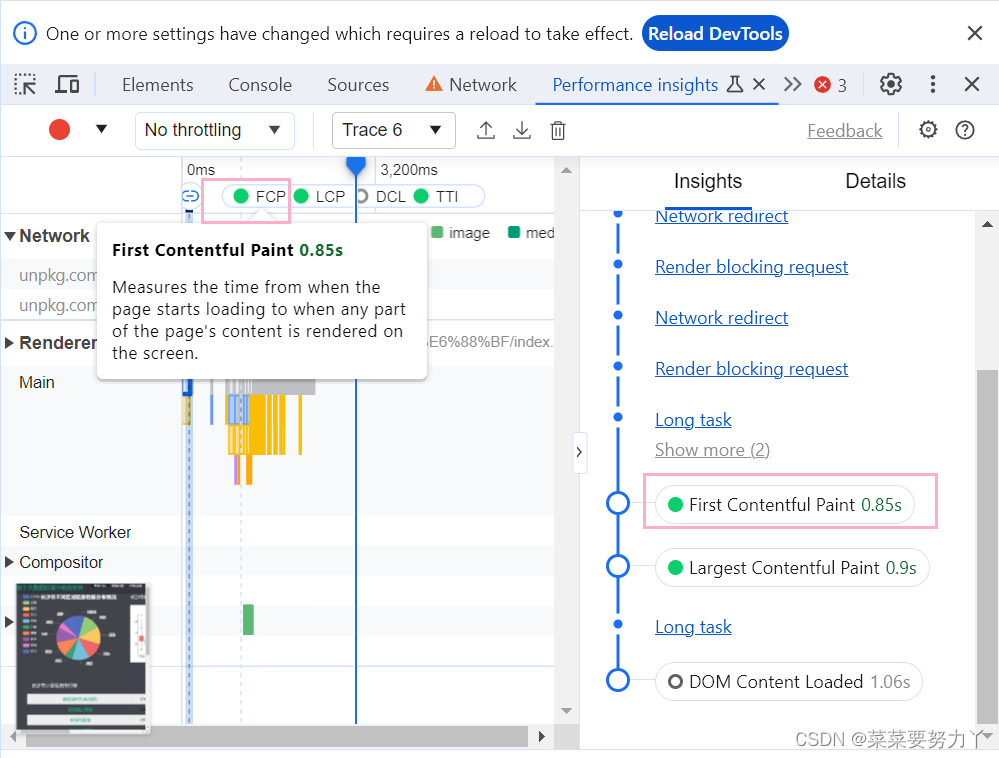Expand the Renderer track section
The height and width of the screenshot is (758, 999).
(10, 343)
